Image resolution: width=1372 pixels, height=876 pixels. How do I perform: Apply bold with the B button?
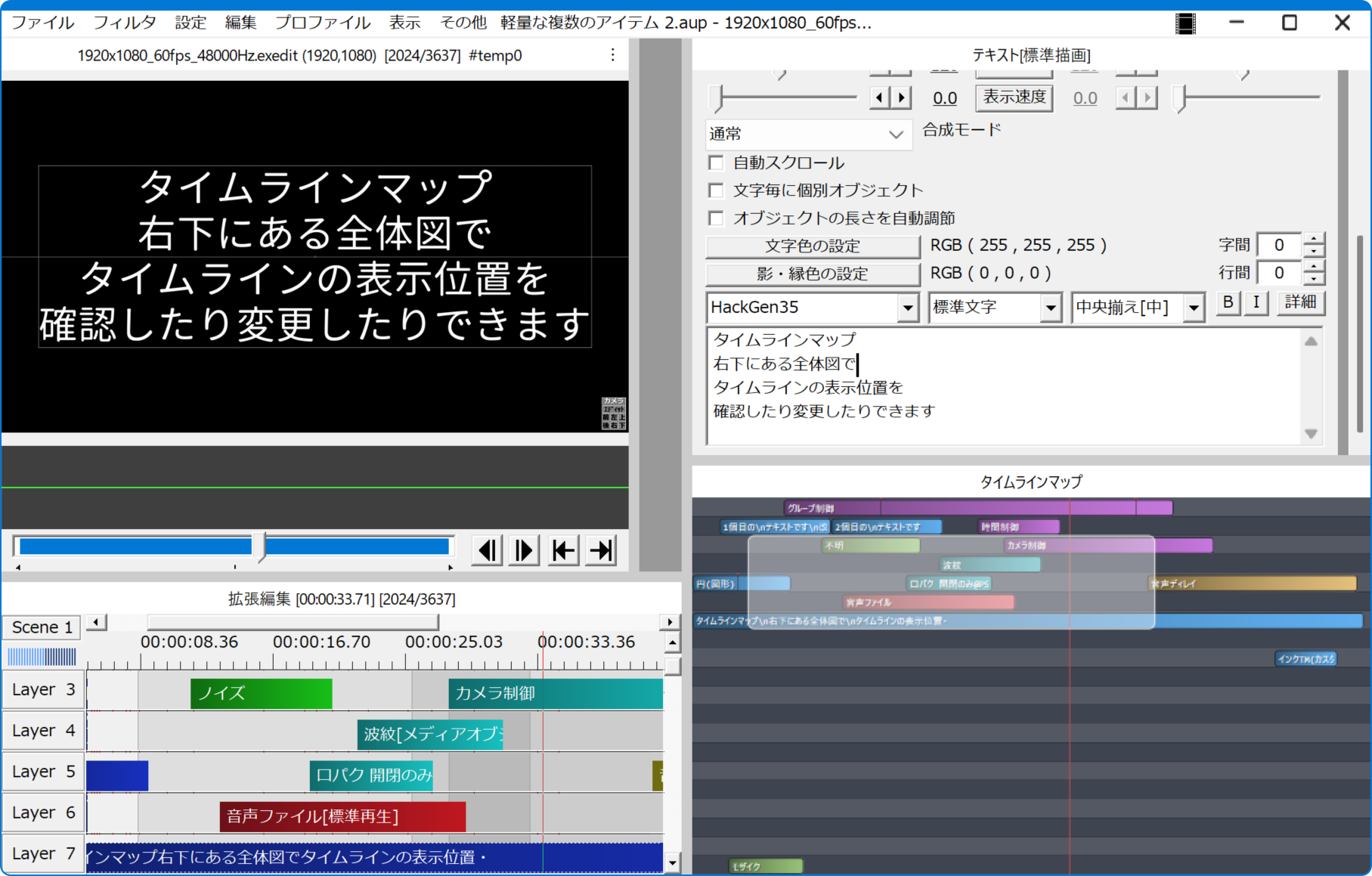[1228, 303]
